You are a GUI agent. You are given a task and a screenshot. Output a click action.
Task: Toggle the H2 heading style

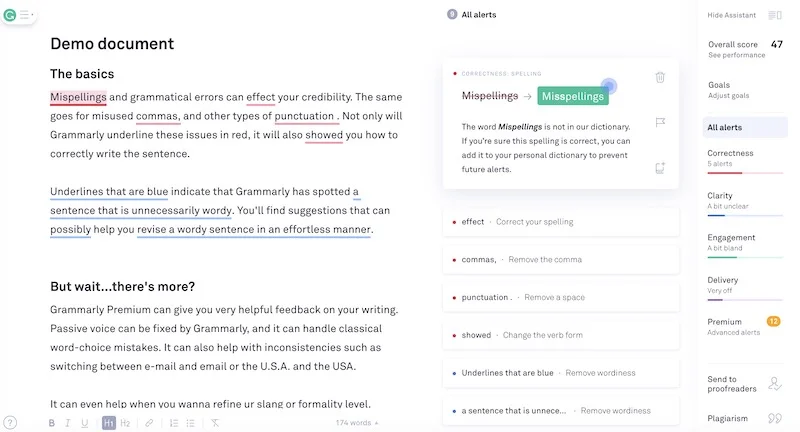[125, 423]
